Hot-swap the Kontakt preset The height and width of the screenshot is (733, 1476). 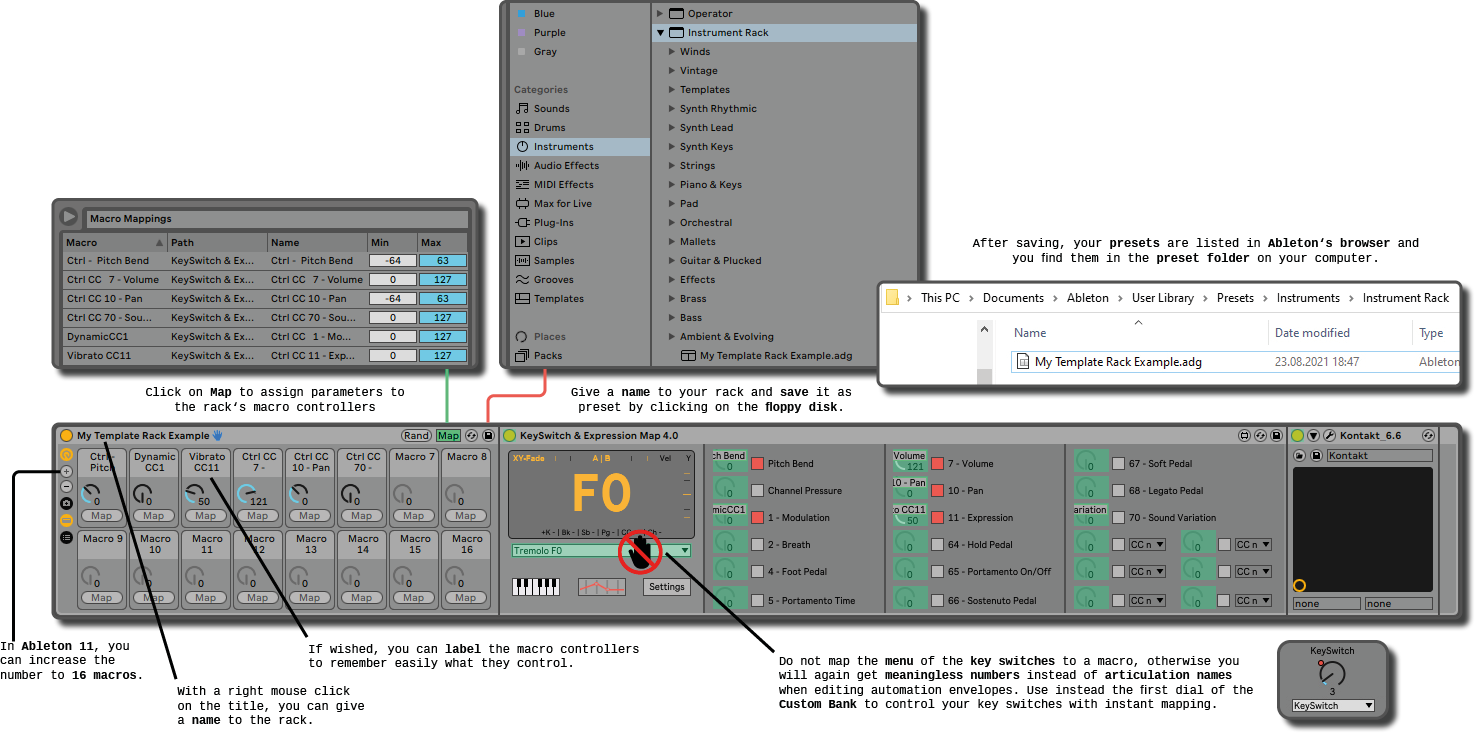pyautogui.click(x=1428, y=435)
